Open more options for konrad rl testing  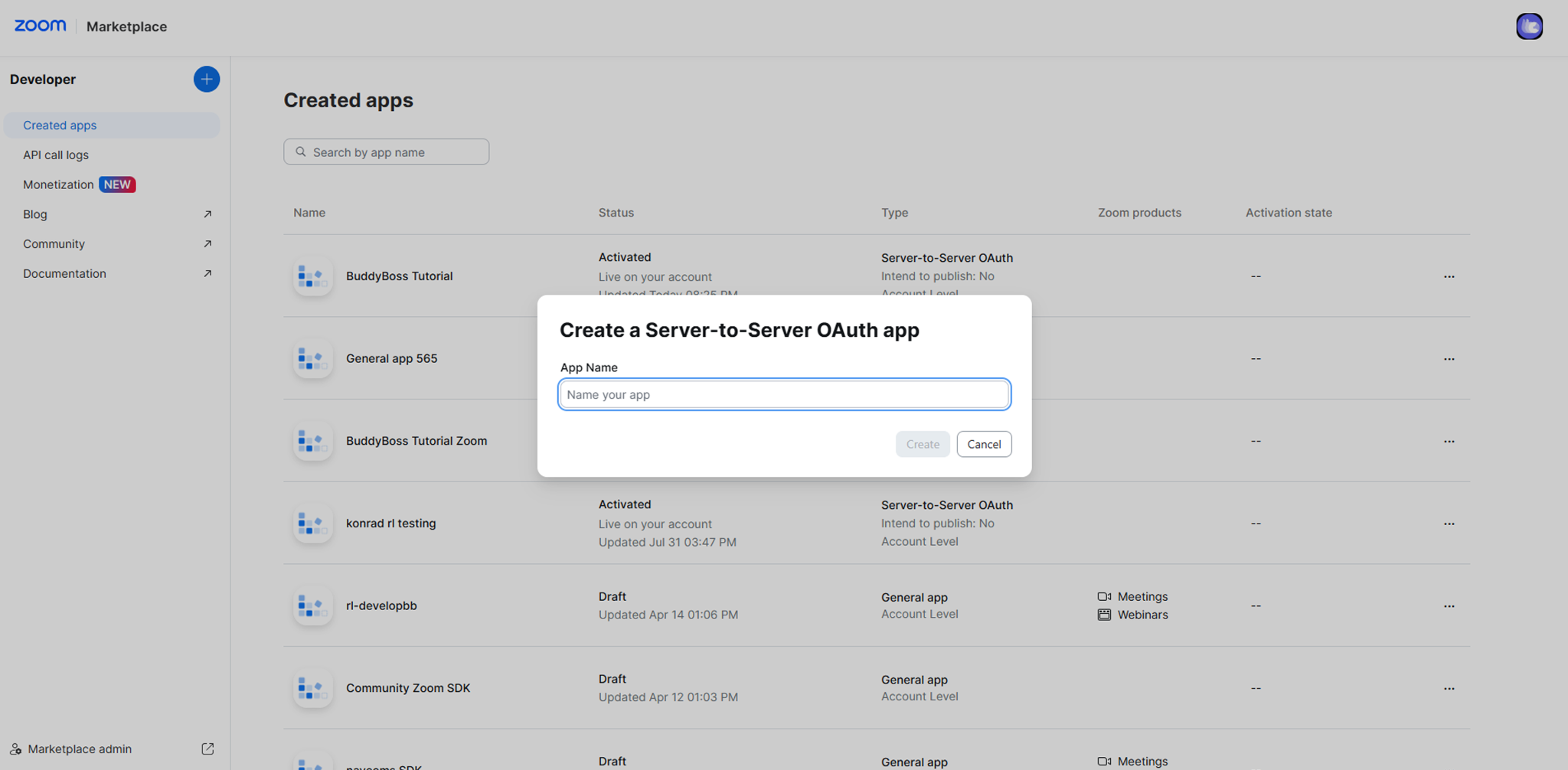point(1449,524)
